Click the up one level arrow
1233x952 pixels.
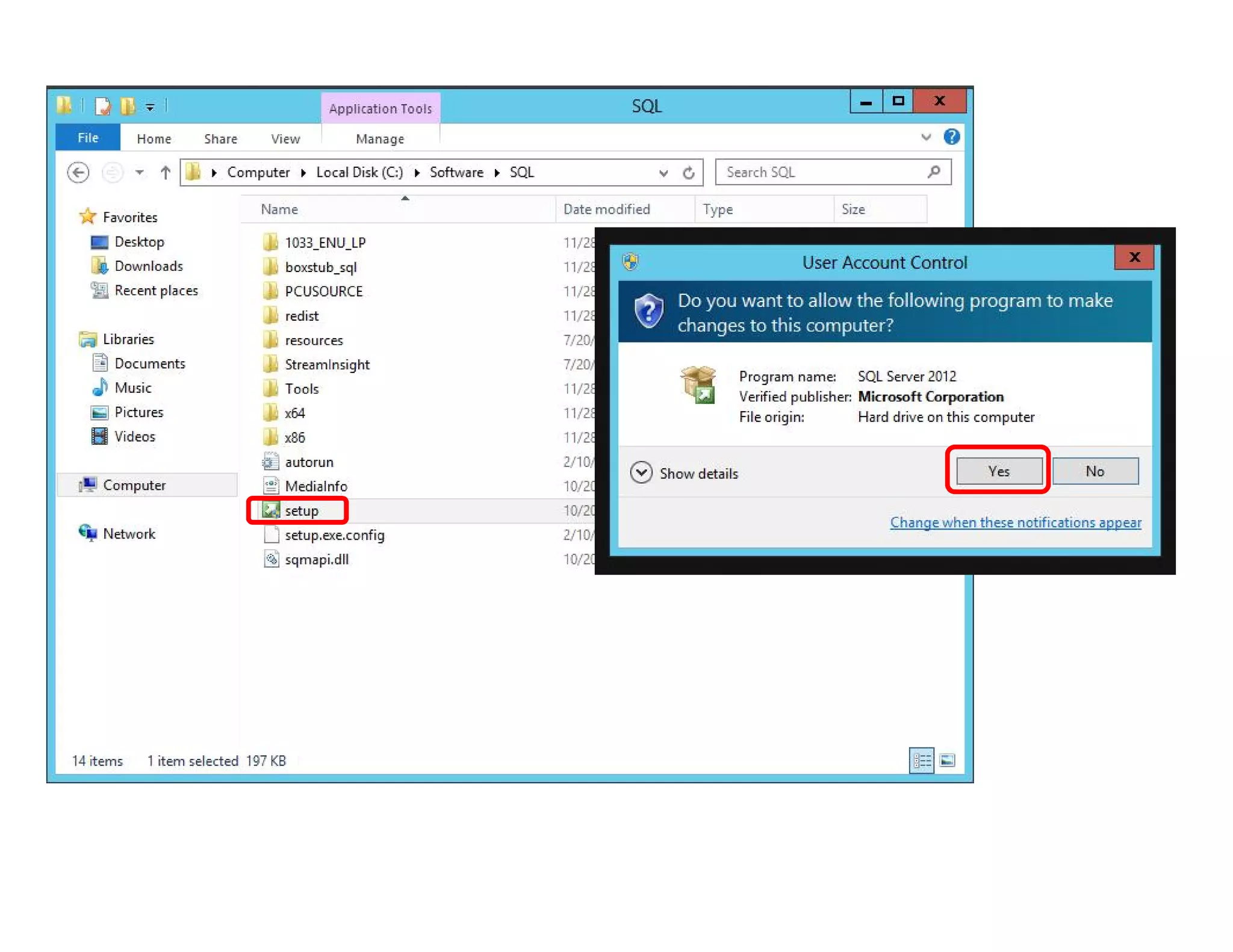pyautogui.click(x=166, y=173)
